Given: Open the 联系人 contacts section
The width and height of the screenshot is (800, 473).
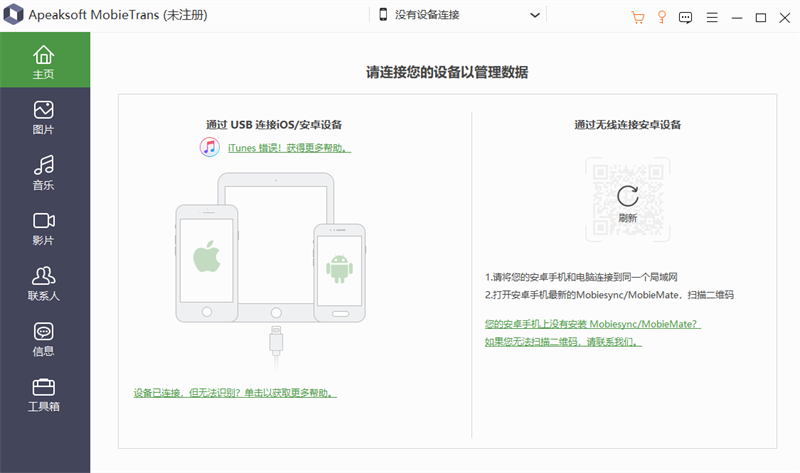Looking at the screenshot, I should (44, 284).
